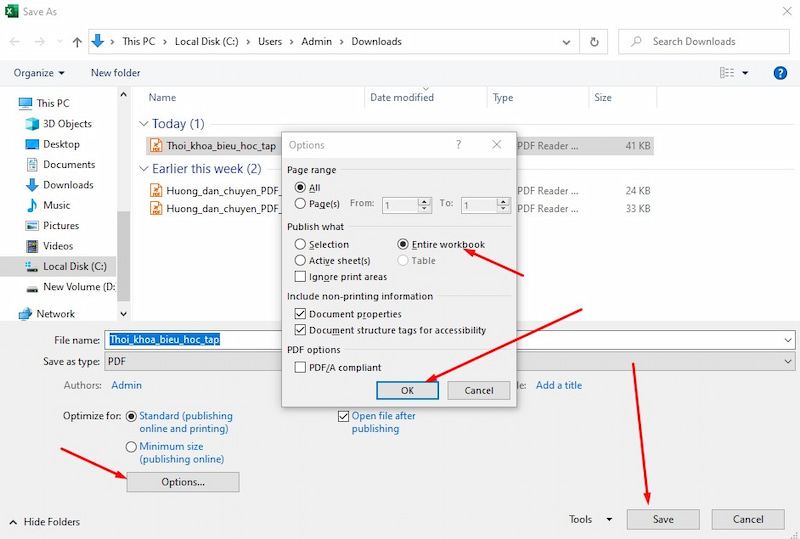
Task: Click OK in the Options dialog
Action: pyautogui.click(x=407, y=390)
